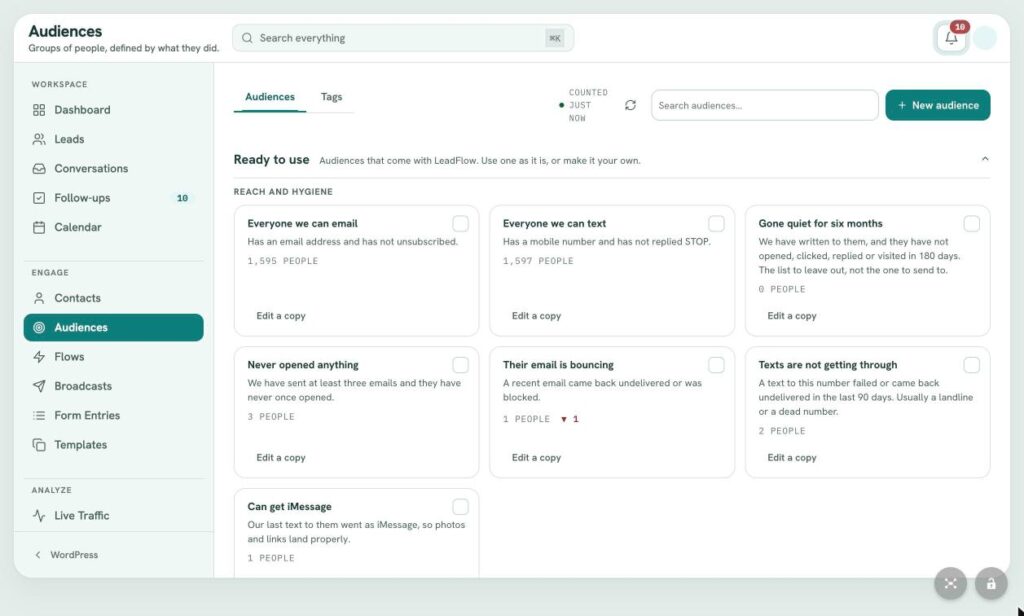Edit a copy of 'Never opened anything'

click(x=281, y=457)
